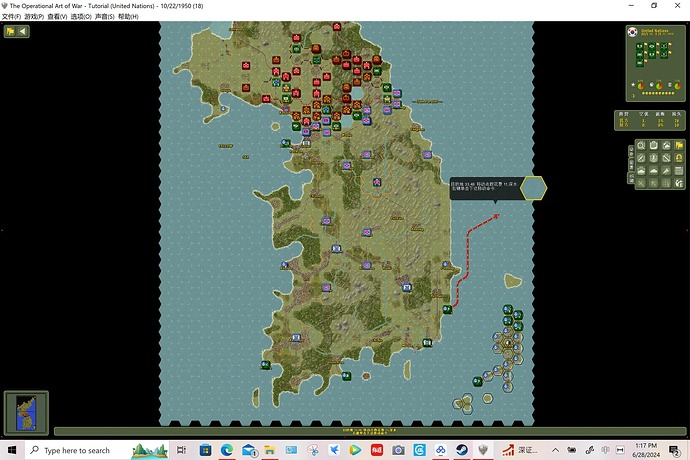Open Task View on taskbar
Screen dimensions: 690x460
[x=181, y=450]
